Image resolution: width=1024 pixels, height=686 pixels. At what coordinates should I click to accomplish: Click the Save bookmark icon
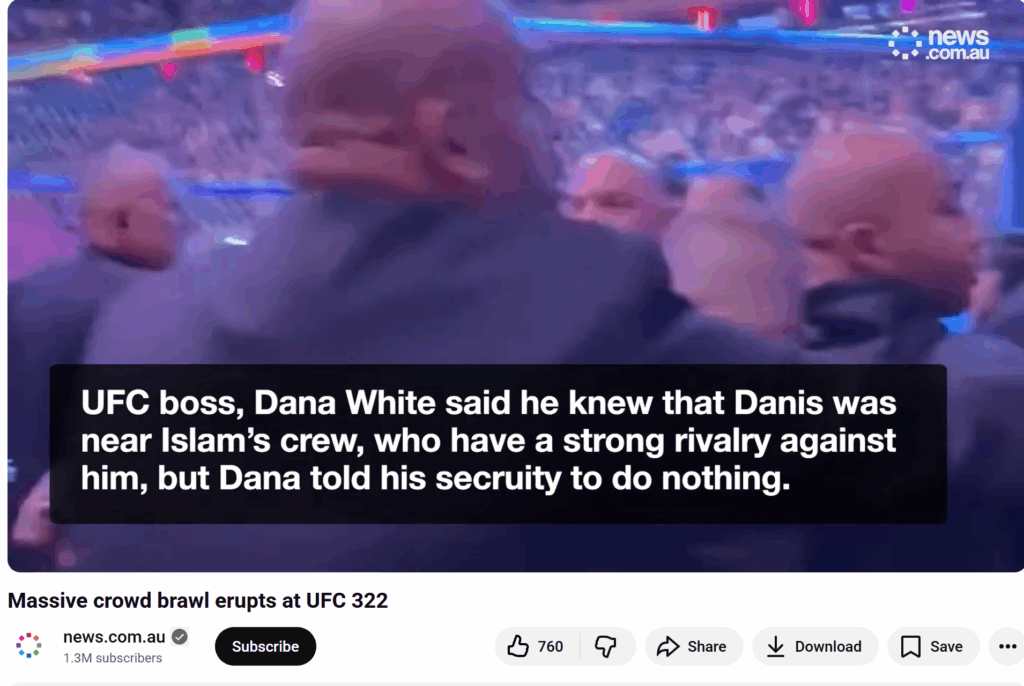(x=910, y=646)
